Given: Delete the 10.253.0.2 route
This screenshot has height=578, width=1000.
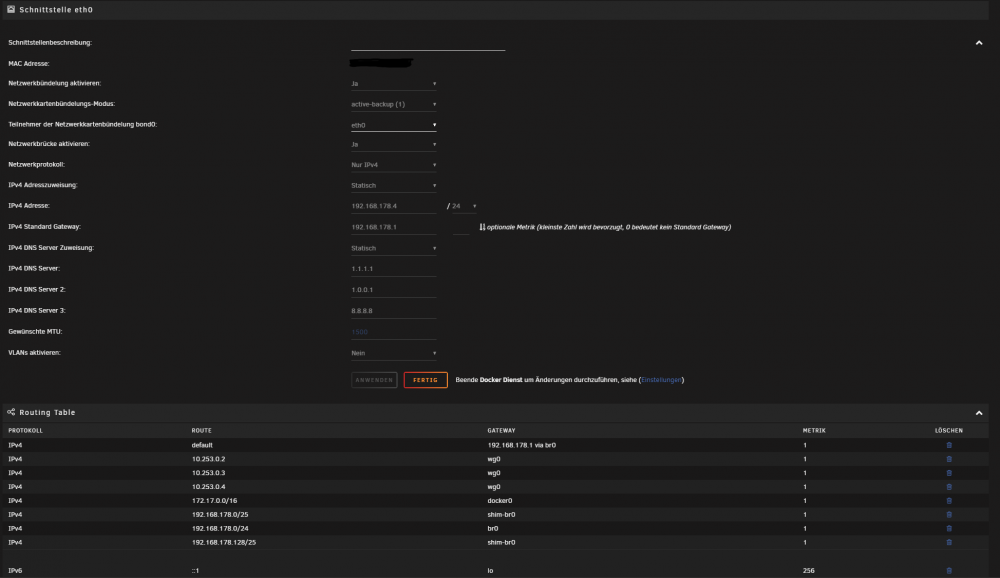Looking at the screenshot, I should 948,459.
